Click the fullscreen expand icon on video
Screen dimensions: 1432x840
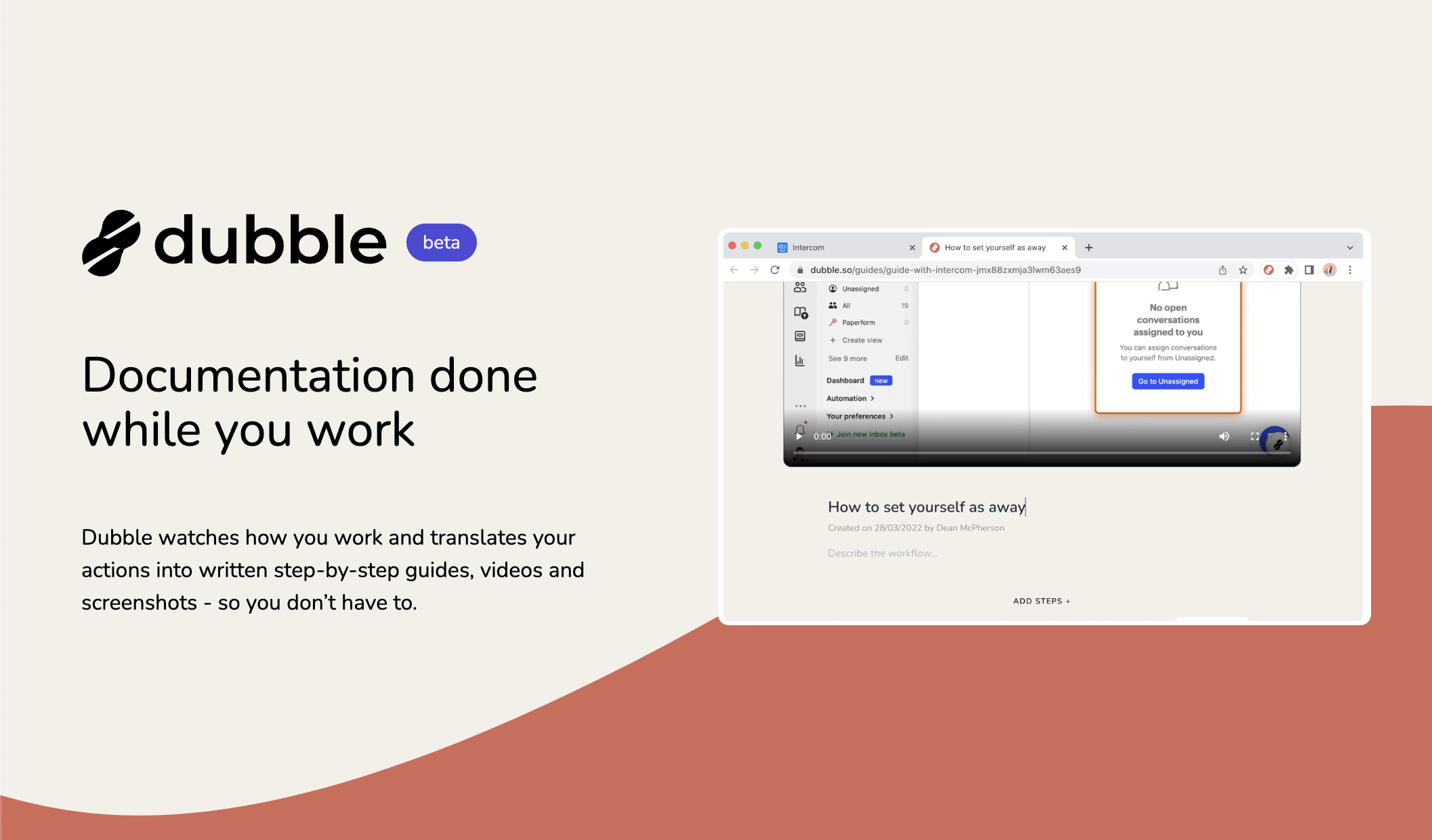point(1253,436)
